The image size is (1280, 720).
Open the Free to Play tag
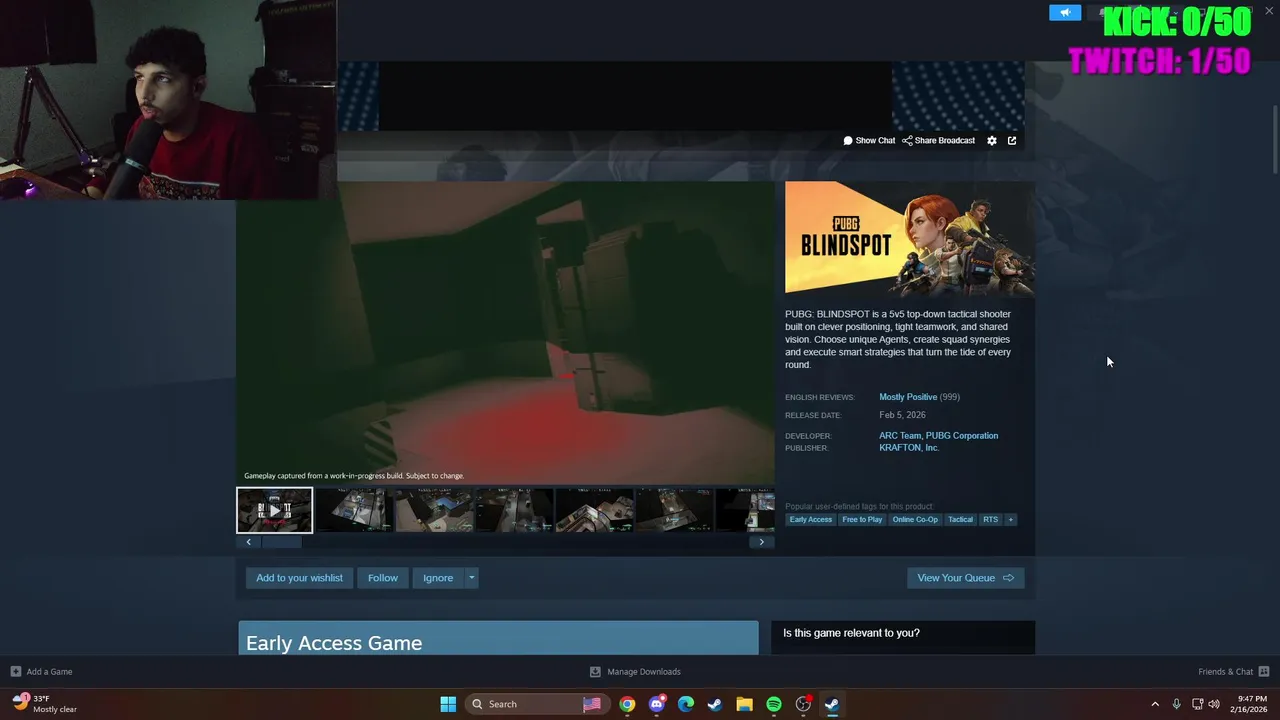[x=862, y=520]
